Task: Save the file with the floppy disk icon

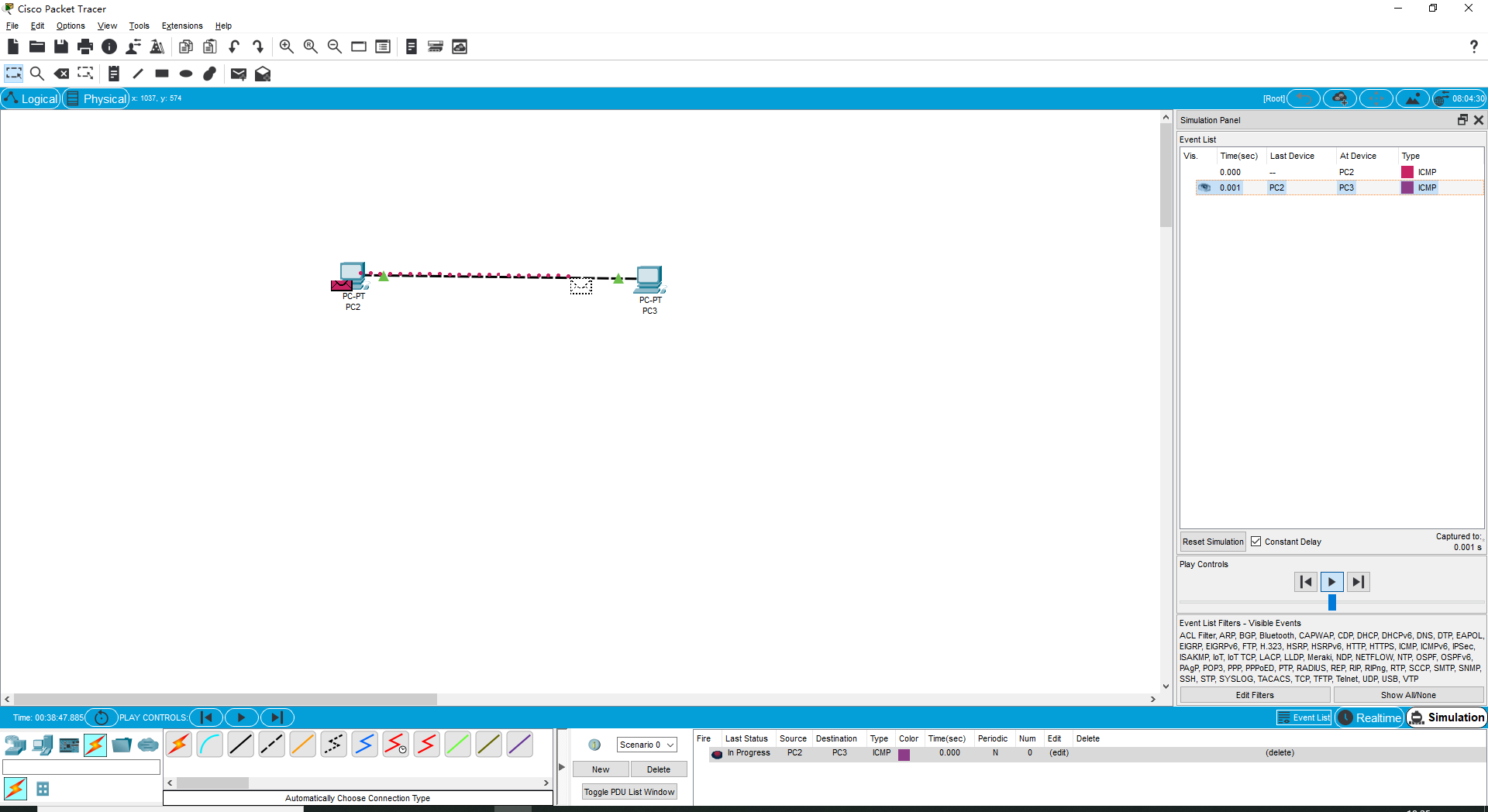Action: 61,46
